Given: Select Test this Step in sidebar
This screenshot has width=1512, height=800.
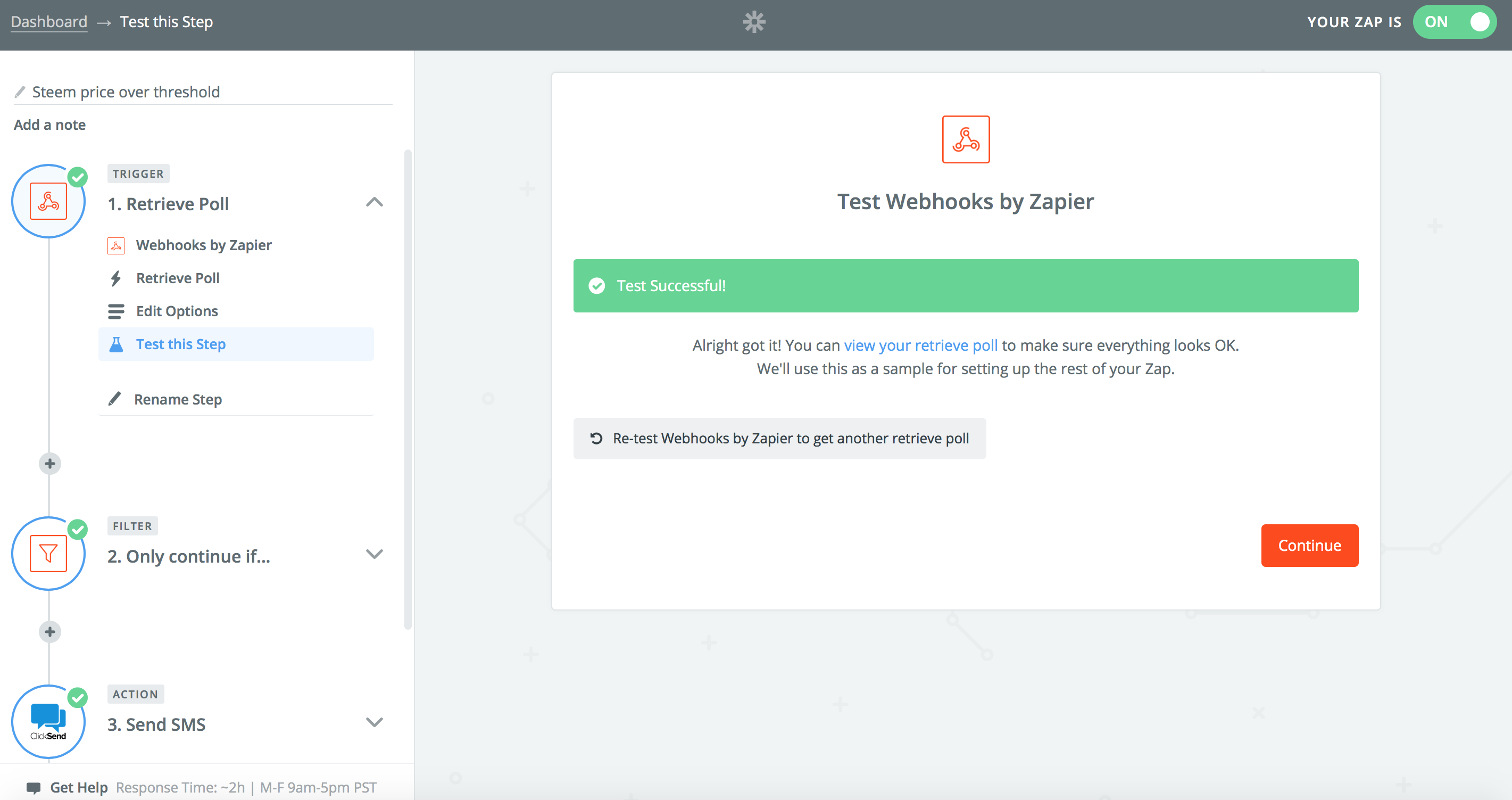Looking at the screenshot, I should 236,344.
